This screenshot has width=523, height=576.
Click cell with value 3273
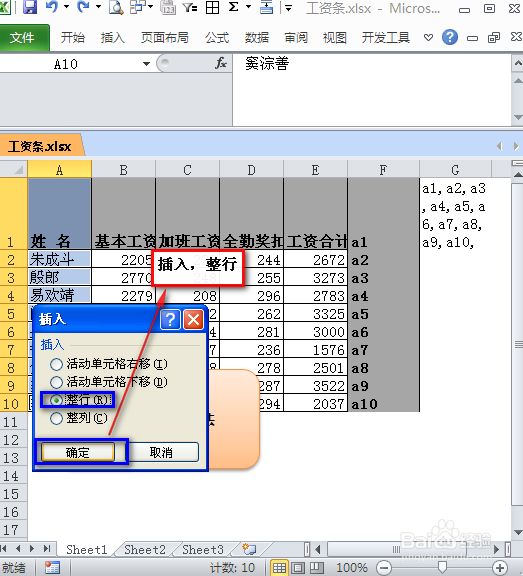coord(315,278)
